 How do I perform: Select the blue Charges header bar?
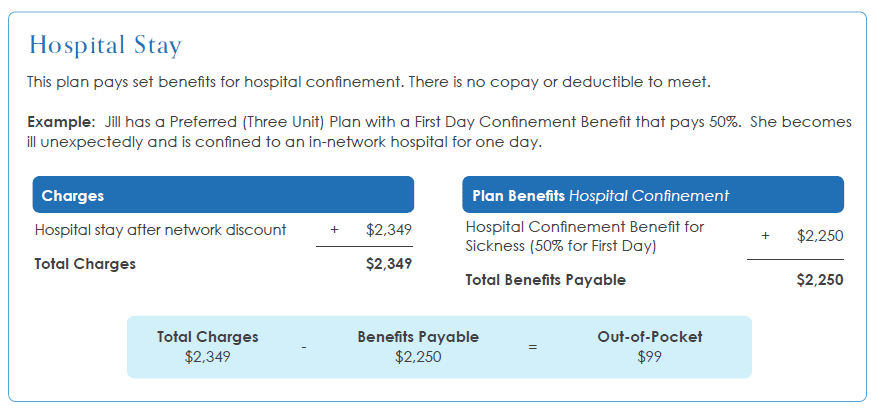(223, 195)
